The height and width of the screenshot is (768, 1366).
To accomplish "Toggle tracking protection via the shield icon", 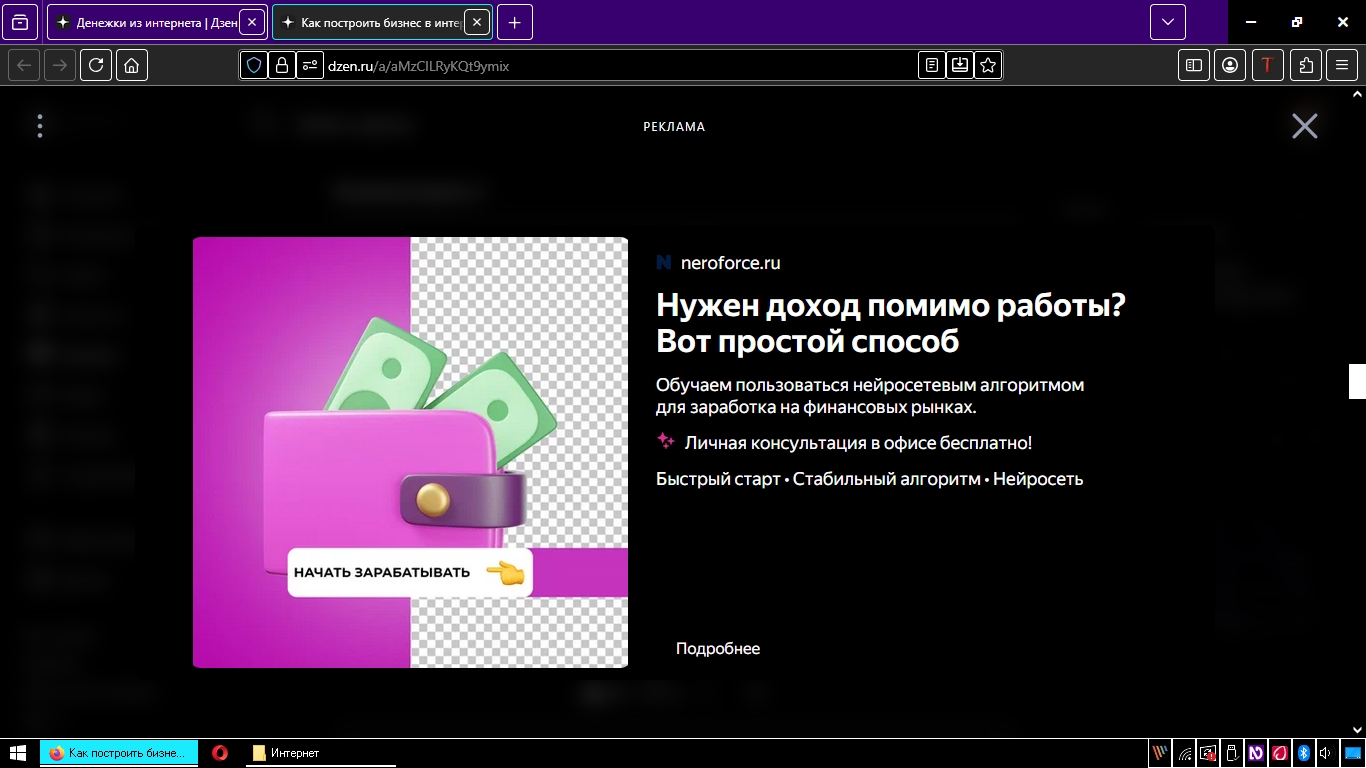I will (x=253, y=65).
